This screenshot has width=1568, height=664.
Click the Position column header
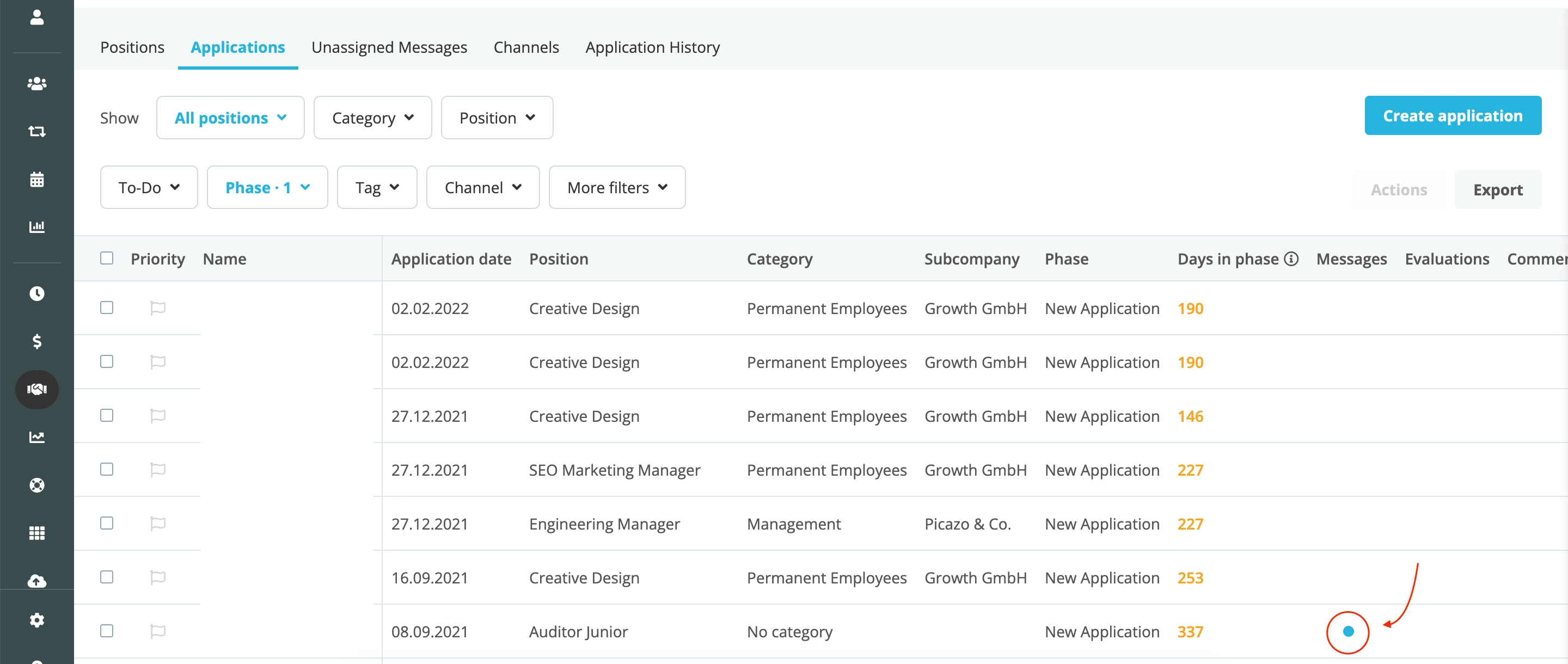pos(558,259)
